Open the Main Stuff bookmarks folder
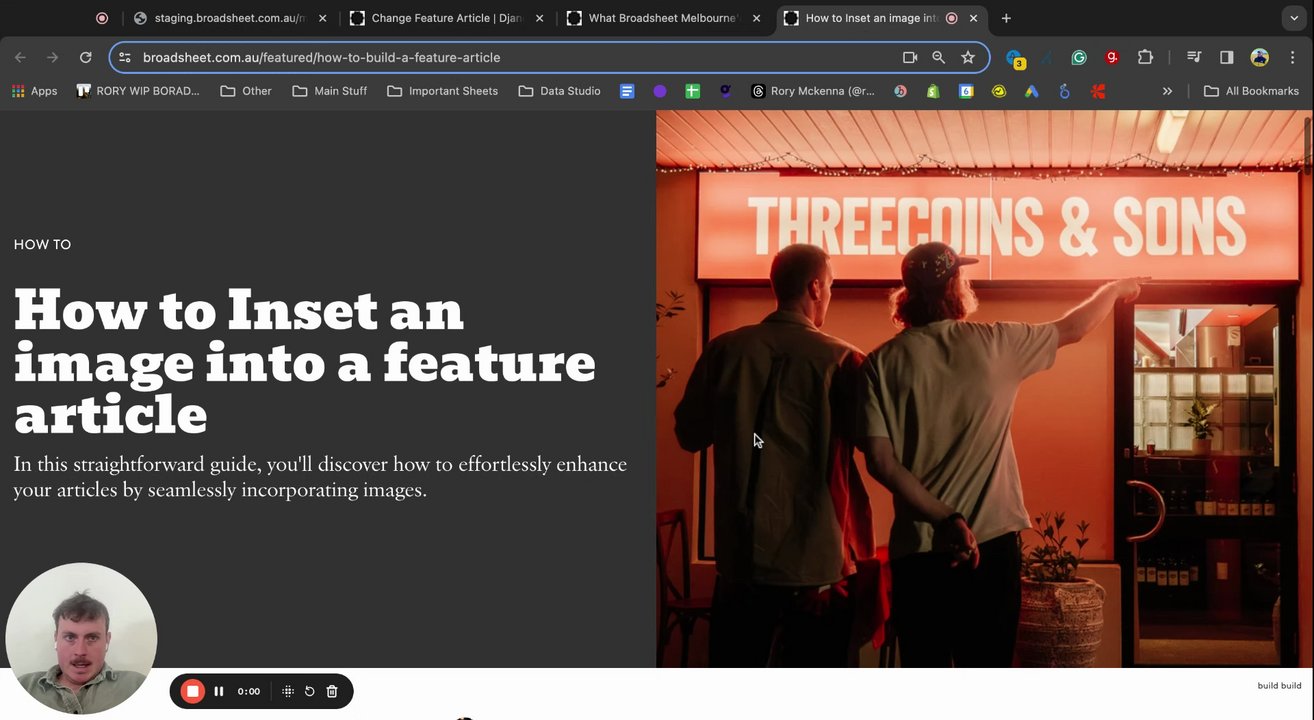The height and width of the screenshot is (720, 1314). coord(330,91)
